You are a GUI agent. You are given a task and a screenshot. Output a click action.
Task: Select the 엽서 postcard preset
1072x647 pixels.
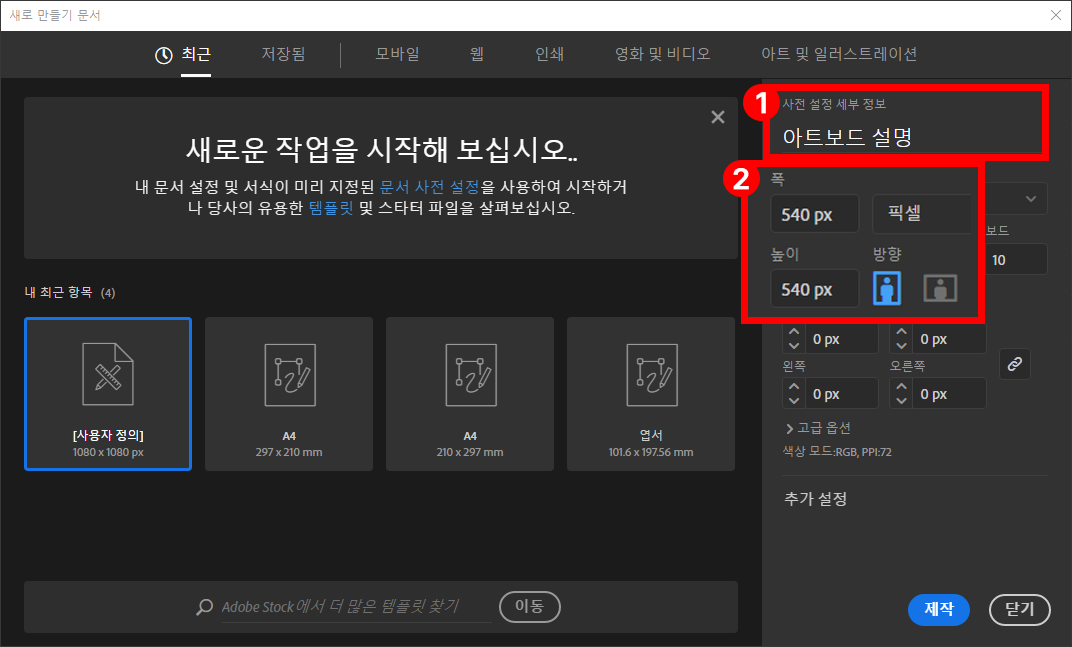(651, 393)
